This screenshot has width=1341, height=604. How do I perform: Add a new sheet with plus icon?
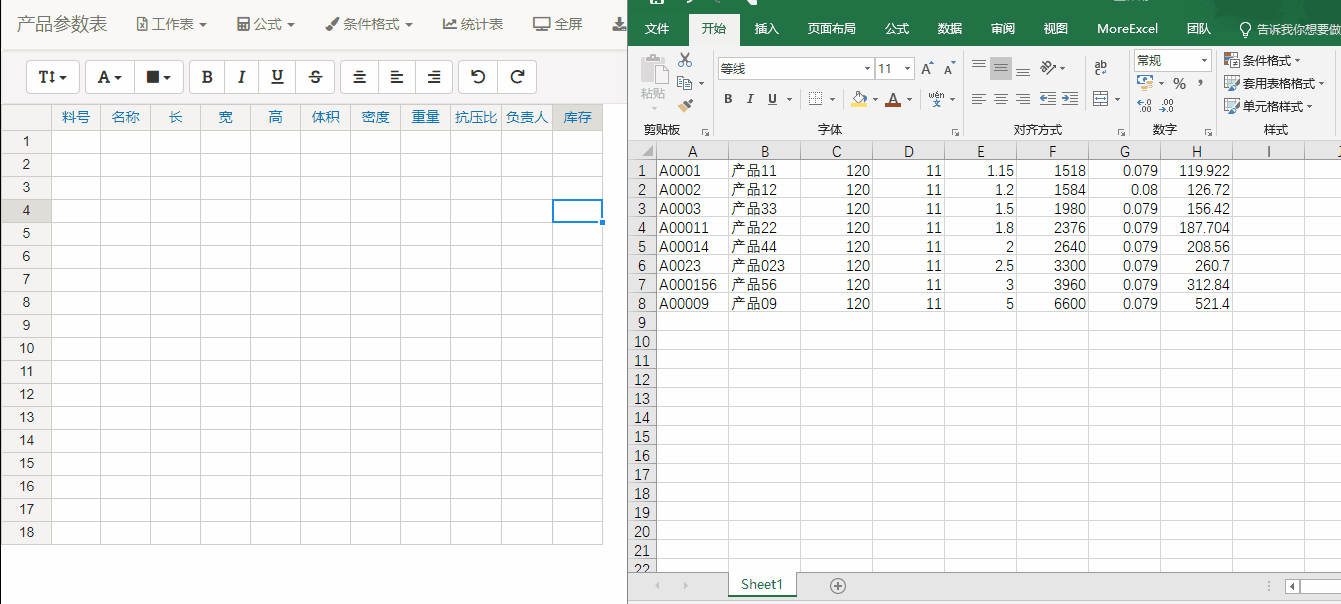838,585
